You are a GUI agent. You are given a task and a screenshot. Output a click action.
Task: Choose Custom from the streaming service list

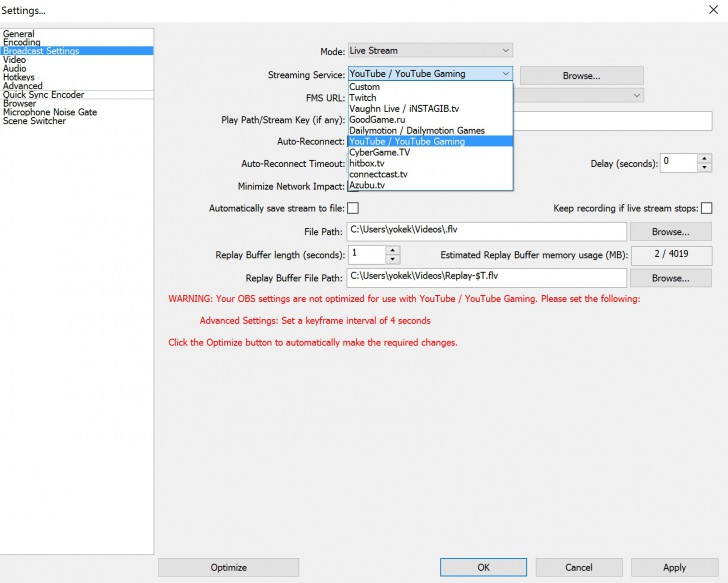(x=430, y=87)
